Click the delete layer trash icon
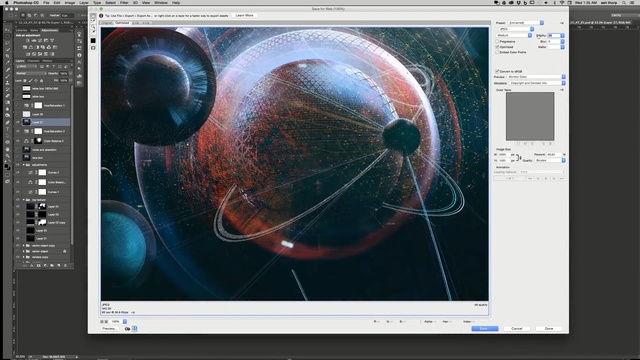The height and width of the screenshot is (360, 640). pos(65,265)
